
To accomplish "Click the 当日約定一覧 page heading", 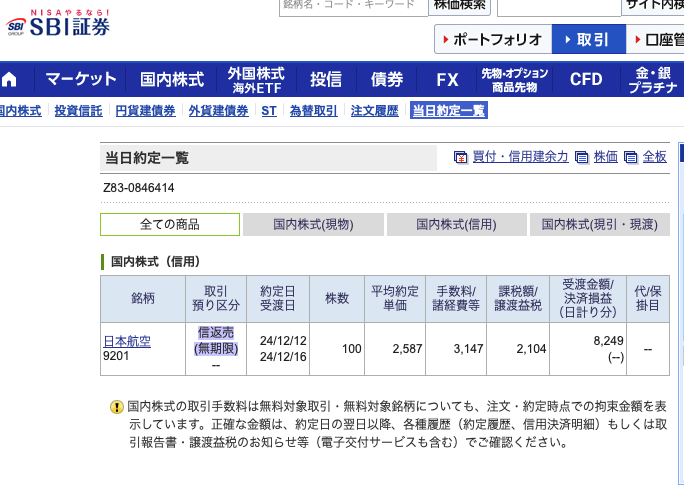I will (x=147, y=158).
